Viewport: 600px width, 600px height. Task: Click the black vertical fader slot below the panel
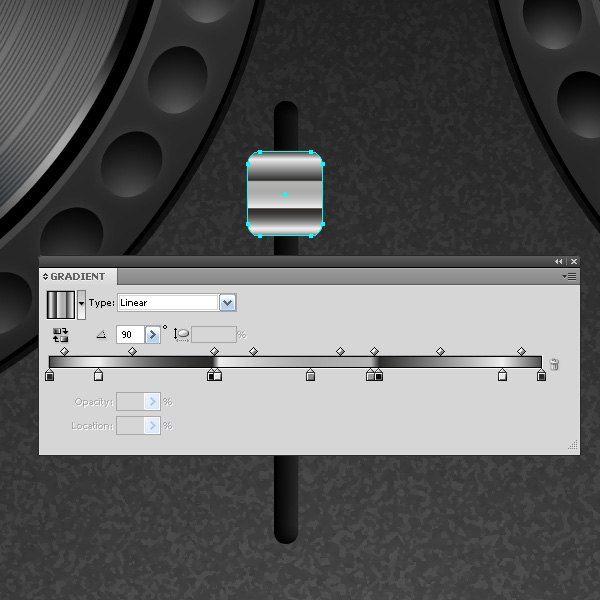286,499
